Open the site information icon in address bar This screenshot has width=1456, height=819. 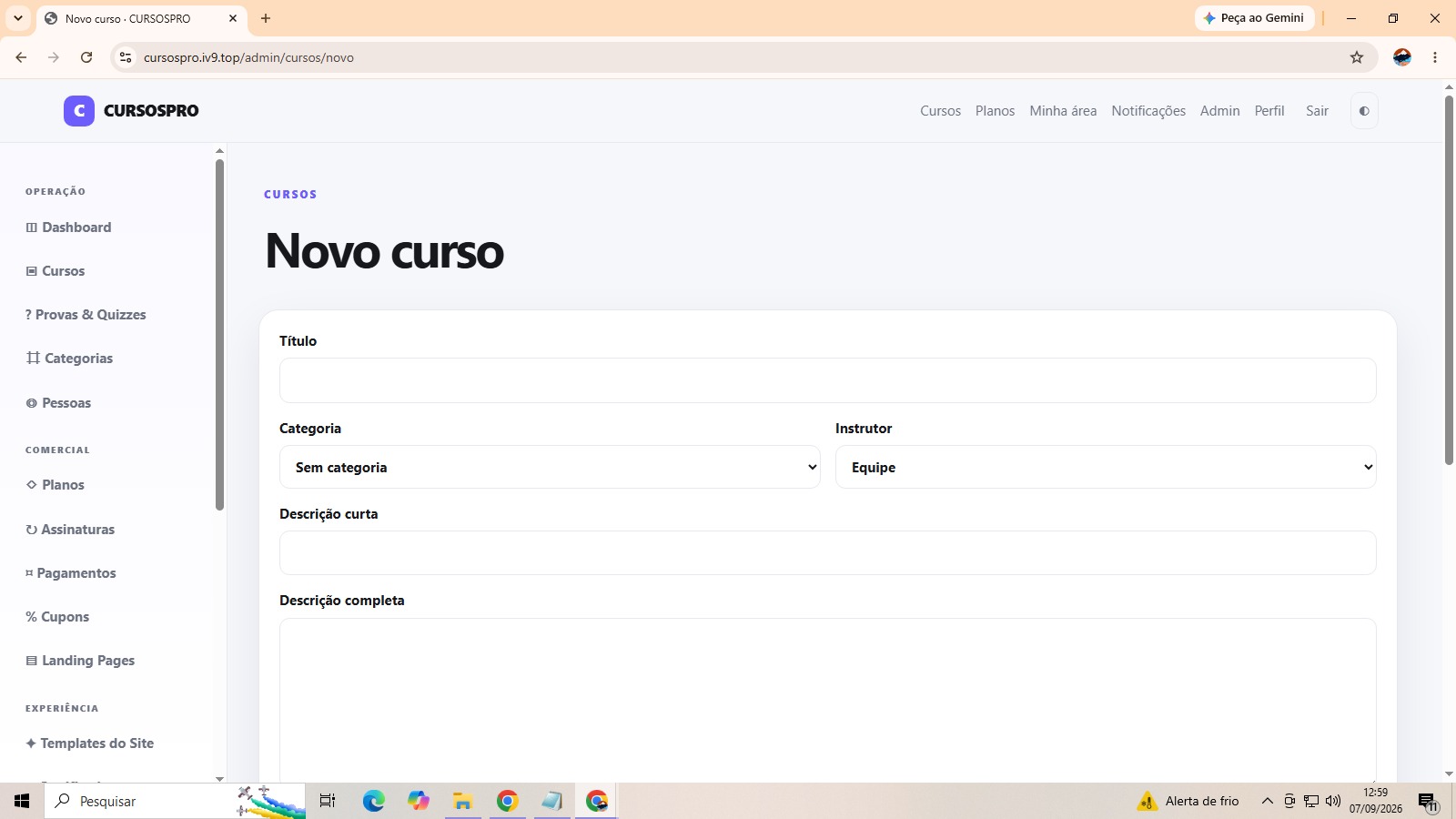pyautogui.click(x=126, y=57)
